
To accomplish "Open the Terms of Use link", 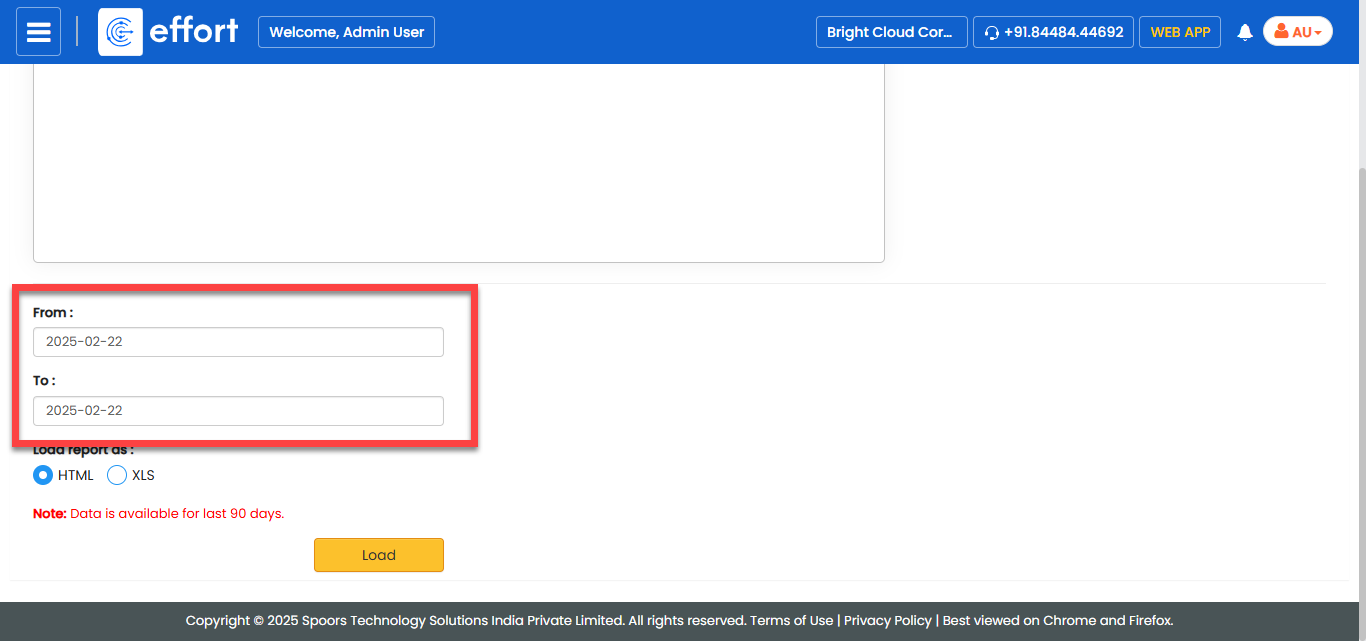I will coord(791,620).
